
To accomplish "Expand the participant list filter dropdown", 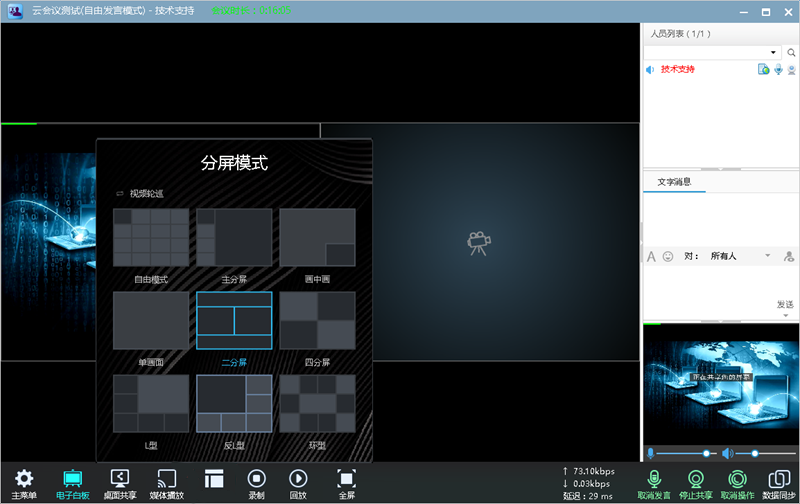I will (x=773, y=52).
